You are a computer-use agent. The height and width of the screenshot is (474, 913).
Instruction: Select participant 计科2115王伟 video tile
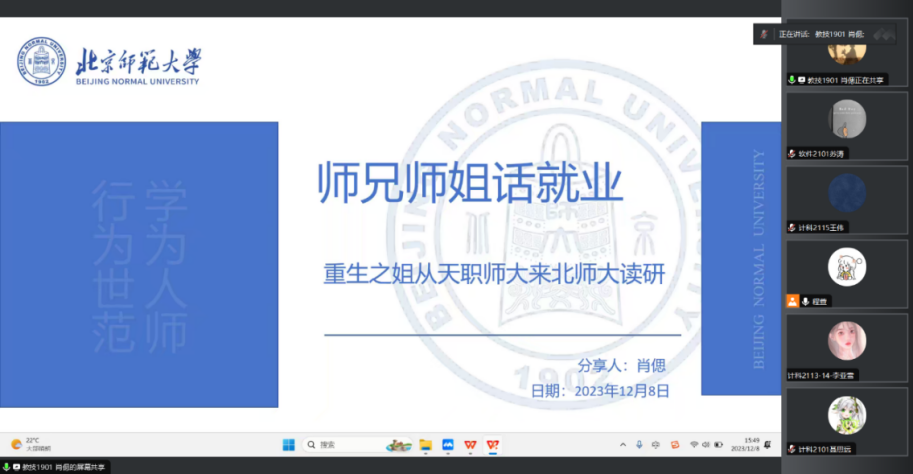846,199
